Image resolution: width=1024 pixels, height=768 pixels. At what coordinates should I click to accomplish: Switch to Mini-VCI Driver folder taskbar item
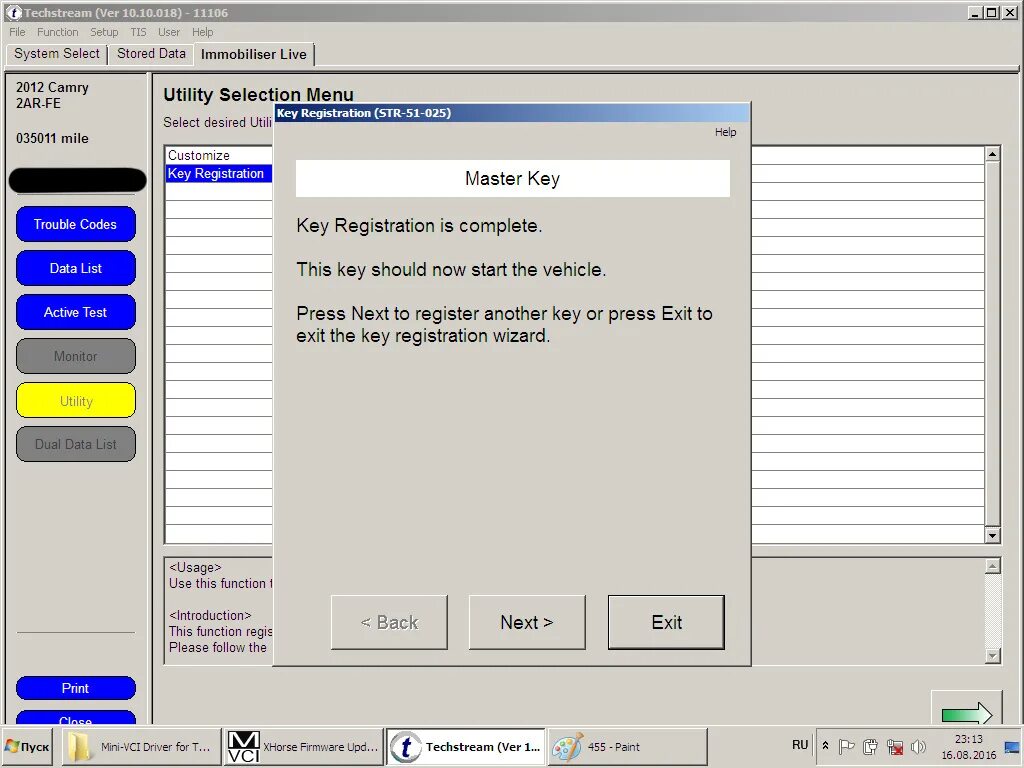pos(140,746)
